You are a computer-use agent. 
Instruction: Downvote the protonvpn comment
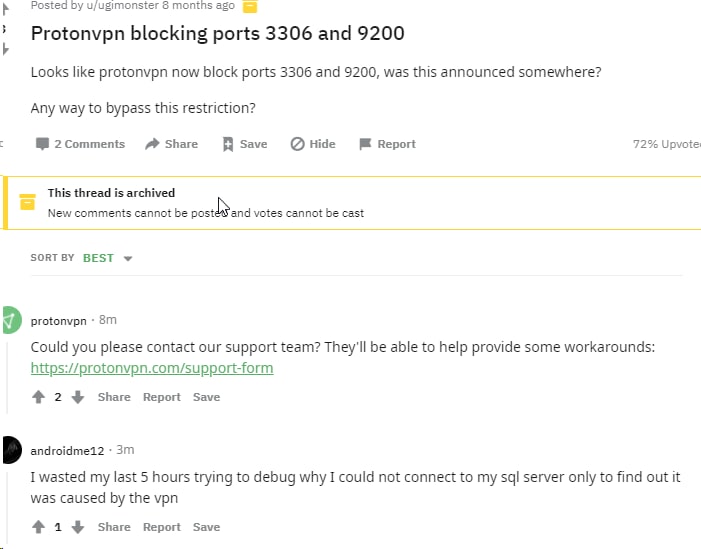pos(78,397)
